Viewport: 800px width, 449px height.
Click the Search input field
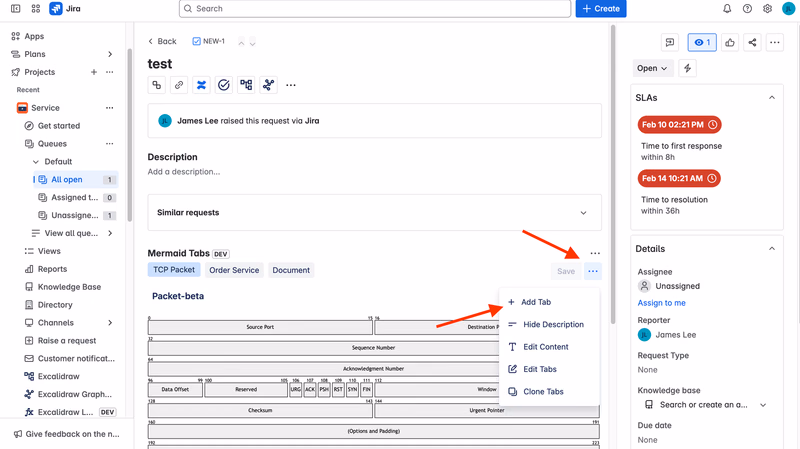[x=375, y=9]
